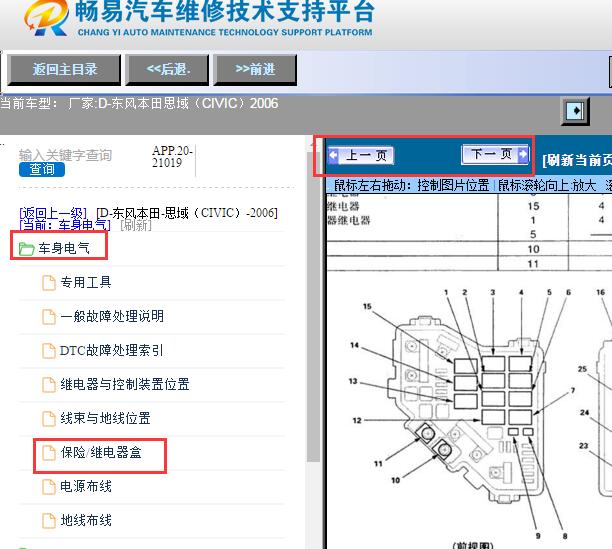Open 地线布线 document
The width and height of the screenshot is (612, 549).
pyautogui.click(x=86, y=520)
